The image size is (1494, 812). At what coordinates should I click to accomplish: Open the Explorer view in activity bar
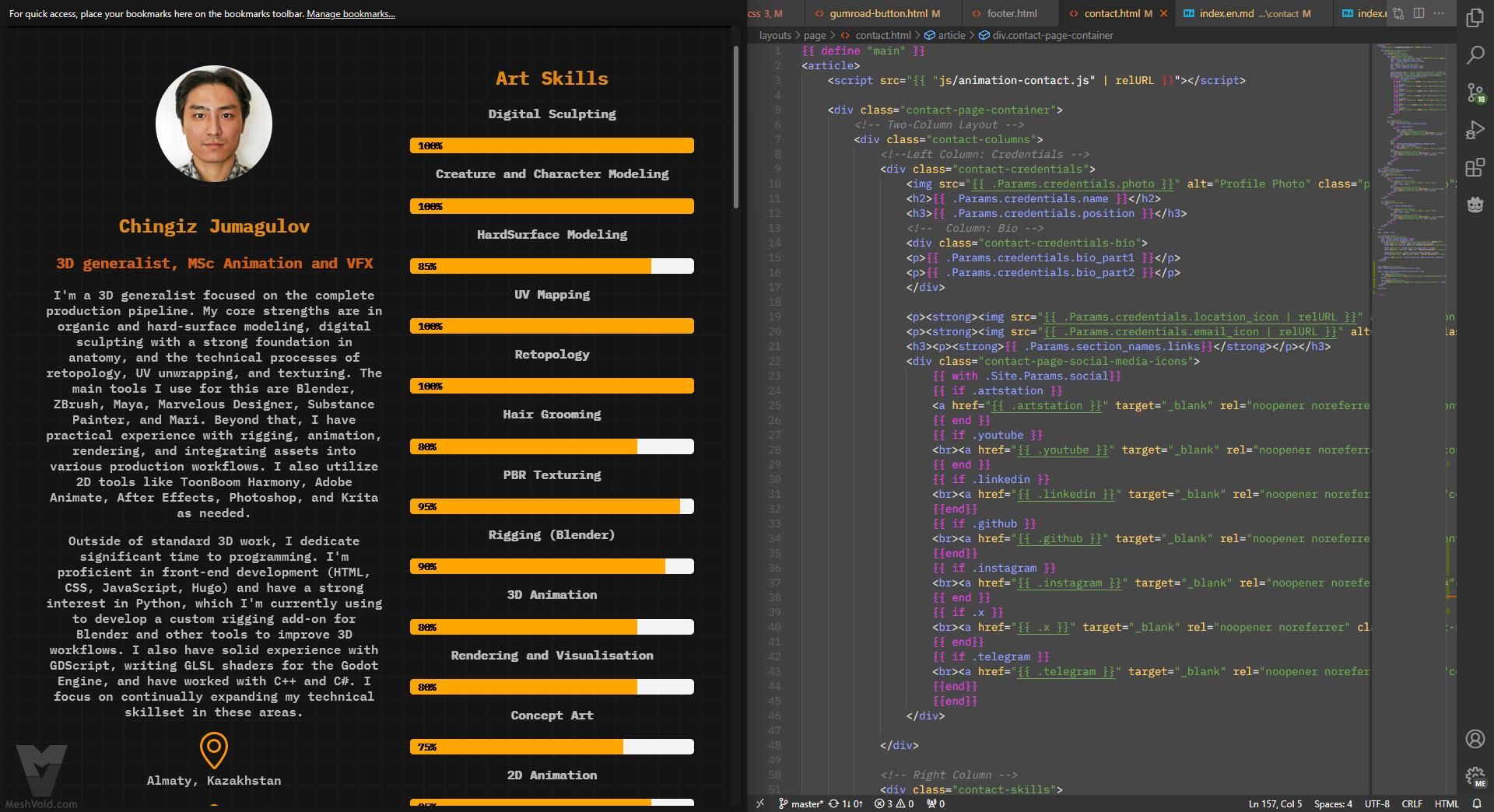1475,18
